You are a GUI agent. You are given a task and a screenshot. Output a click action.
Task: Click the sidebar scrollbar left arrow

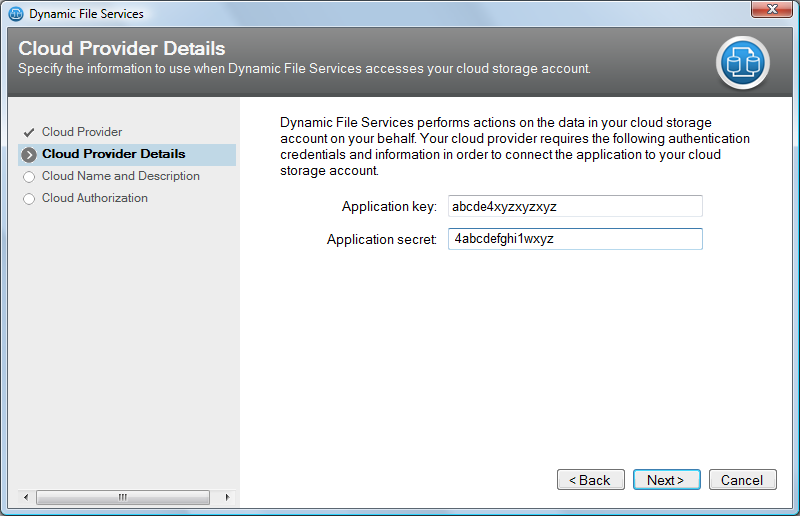[17, 497]
